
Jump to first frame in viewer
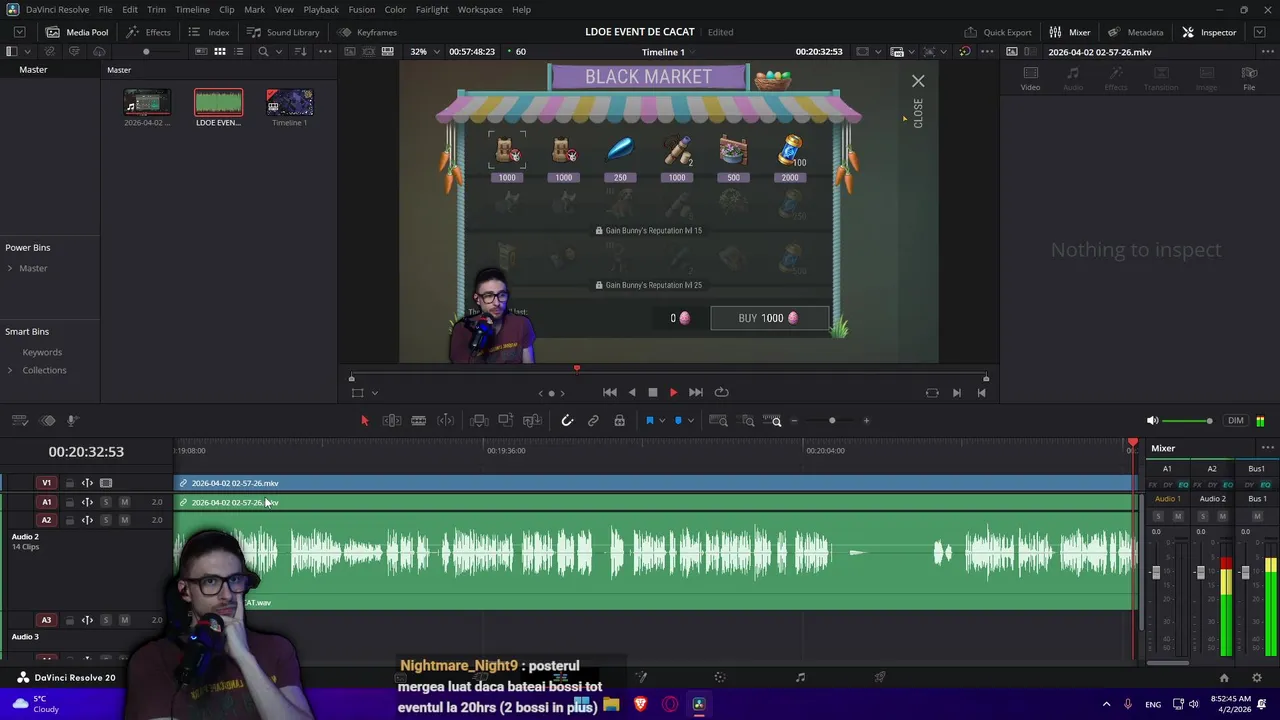point(609,393)
